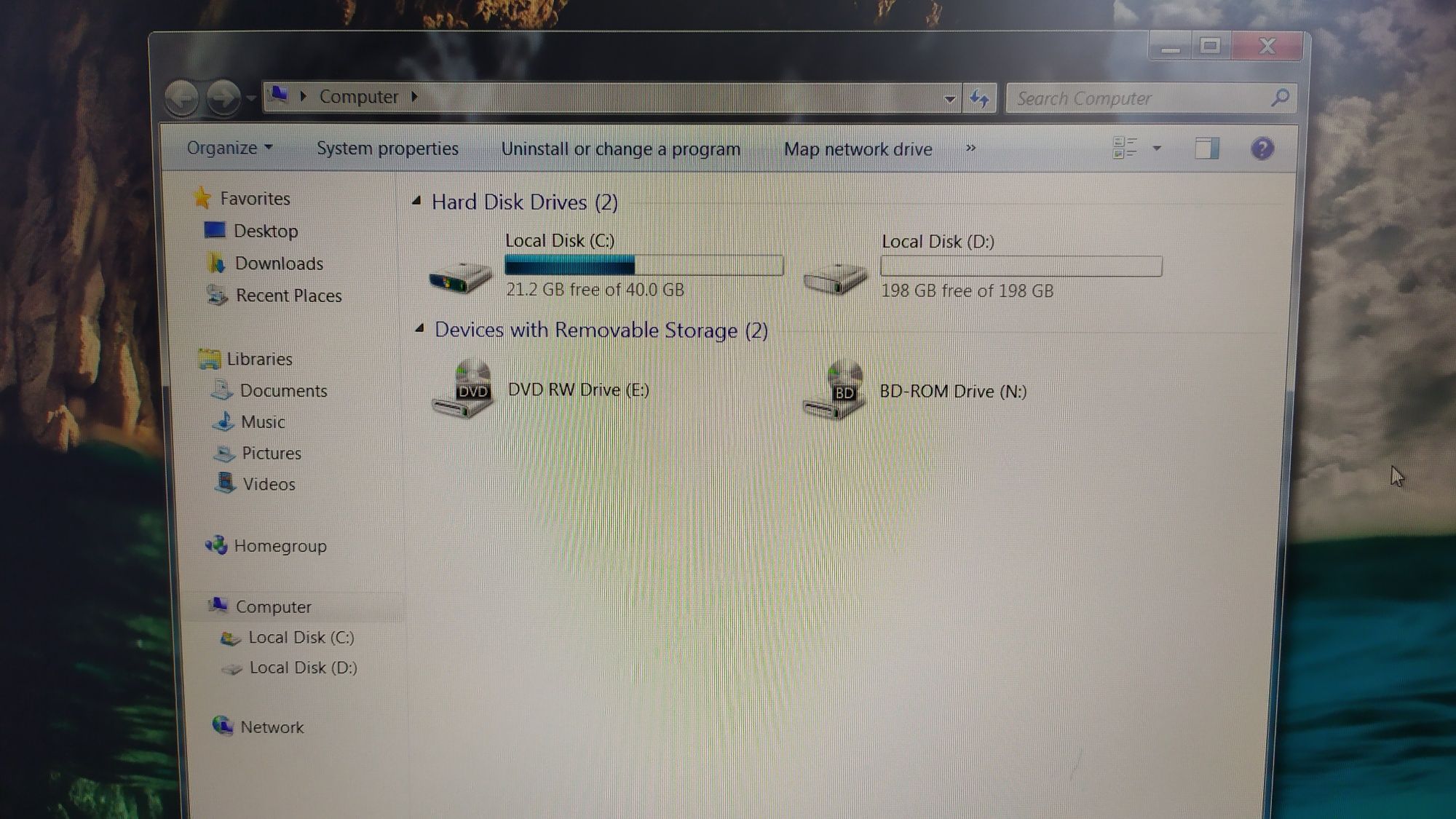
Task: Expand the Hard Disk Drives section
Action: tap(419, 201)
